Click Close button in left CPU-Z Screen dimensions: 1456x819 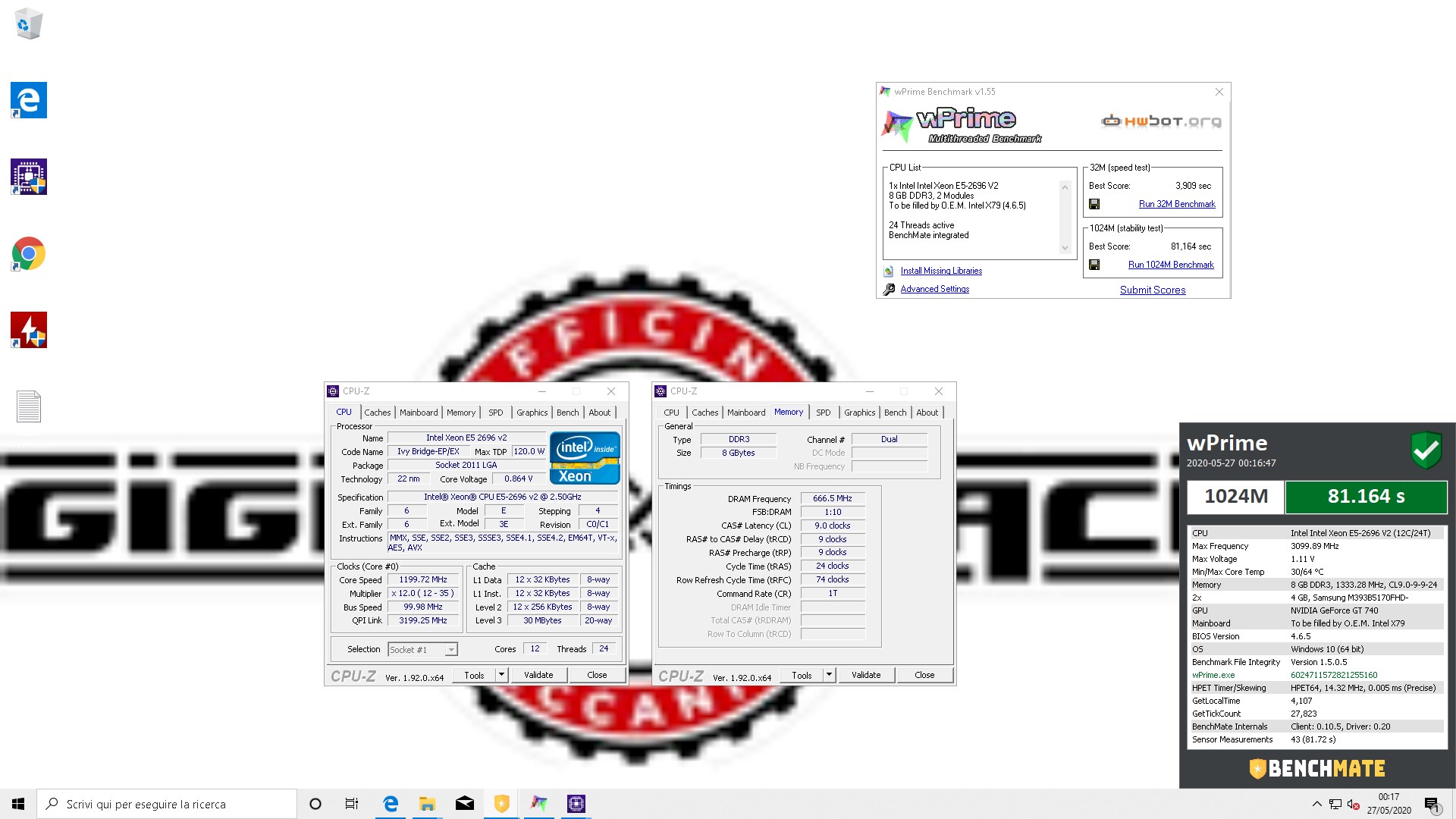tap(597, 675)
